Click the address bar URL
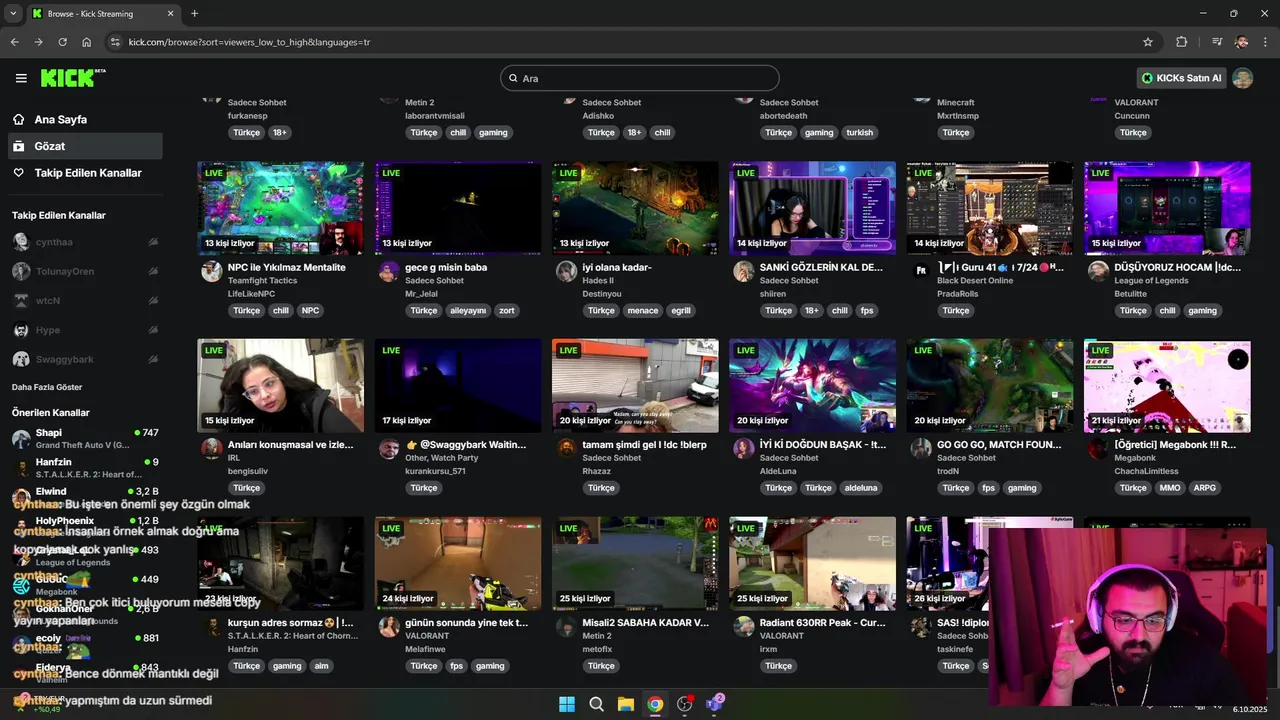Image resolution: width=1280 pixels, height=720 pixels. (249, 42)
